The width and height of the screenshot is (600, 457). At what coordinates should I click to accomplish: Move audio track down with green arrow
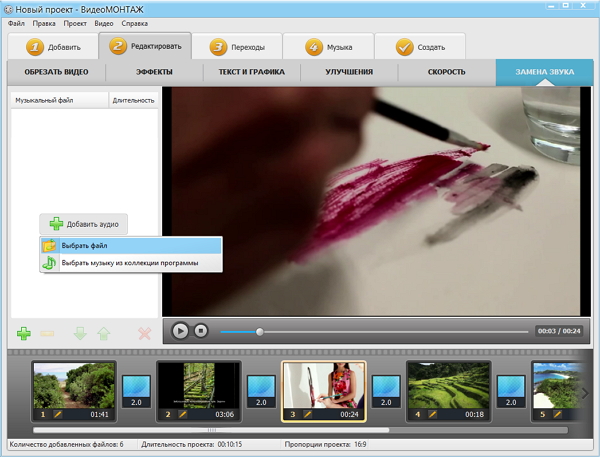[x=80, y=333]
